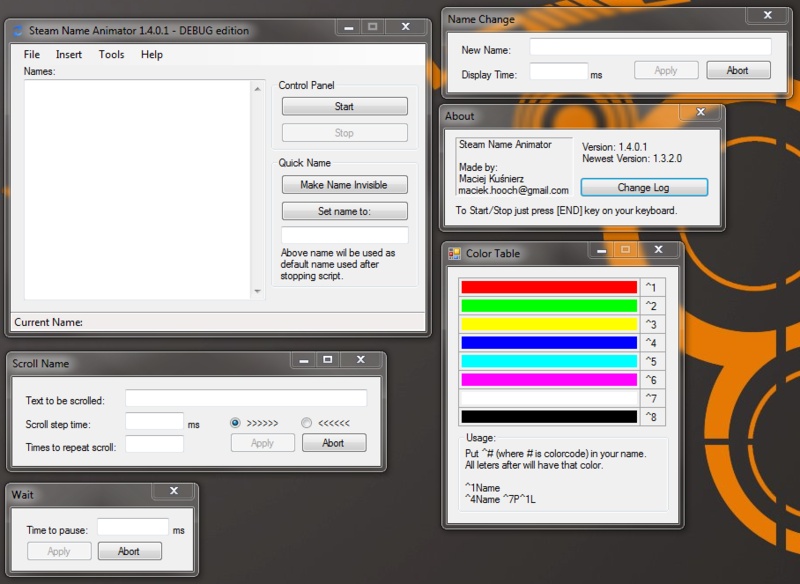The image size is (800, 584).
Task: Click the Times to repeat scroll field
Action: pyautogui.click(x=154, y=444)
